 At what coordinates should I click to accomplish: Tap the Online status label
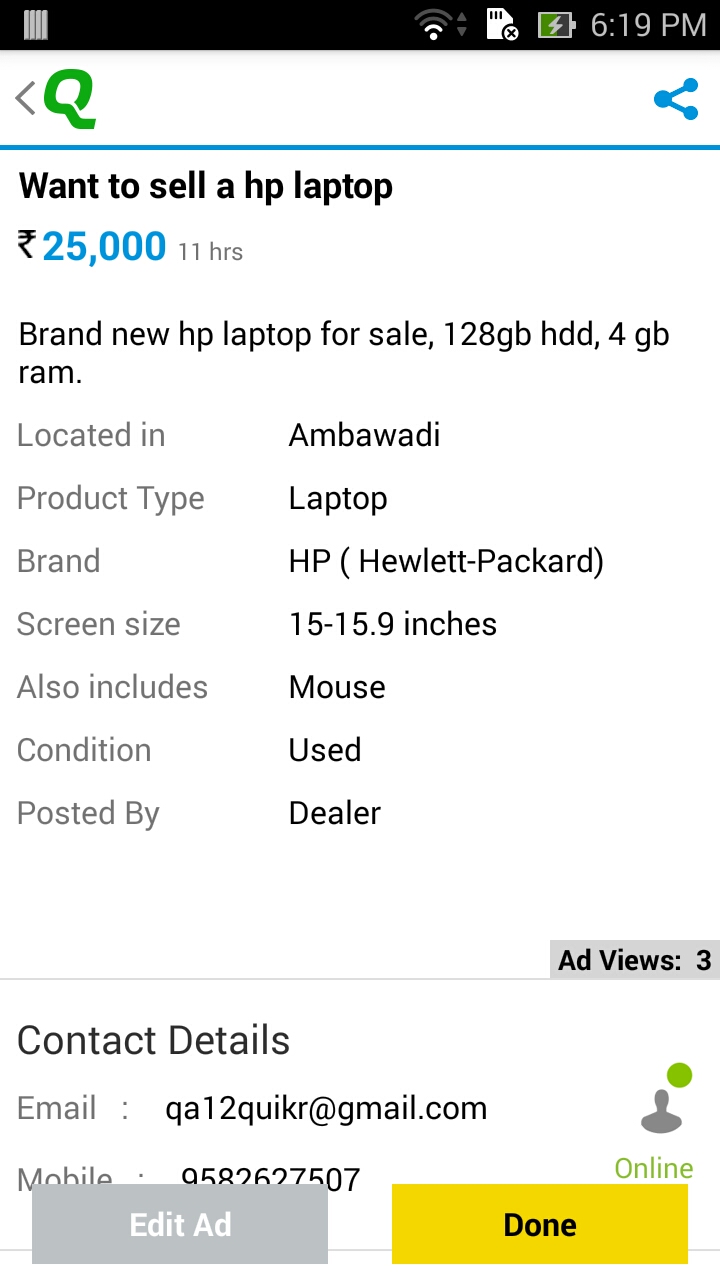(x=654, y=1168)
